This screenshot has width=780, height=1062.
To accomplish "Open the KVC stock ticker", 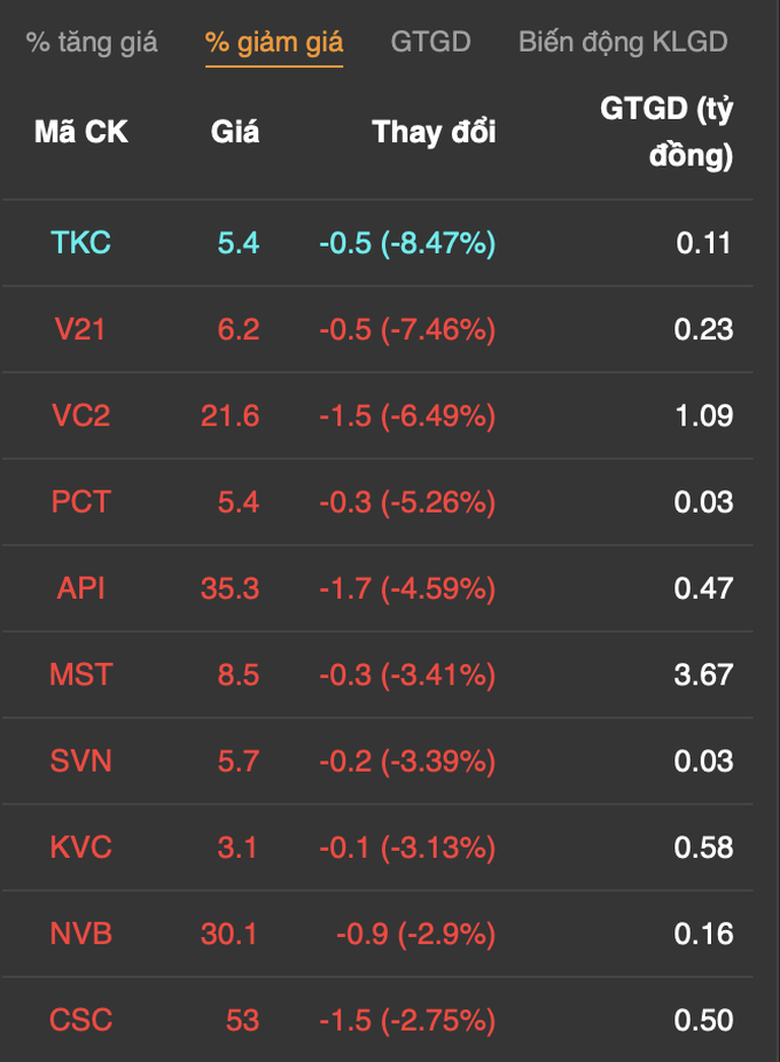I will [x=81, y=847].
